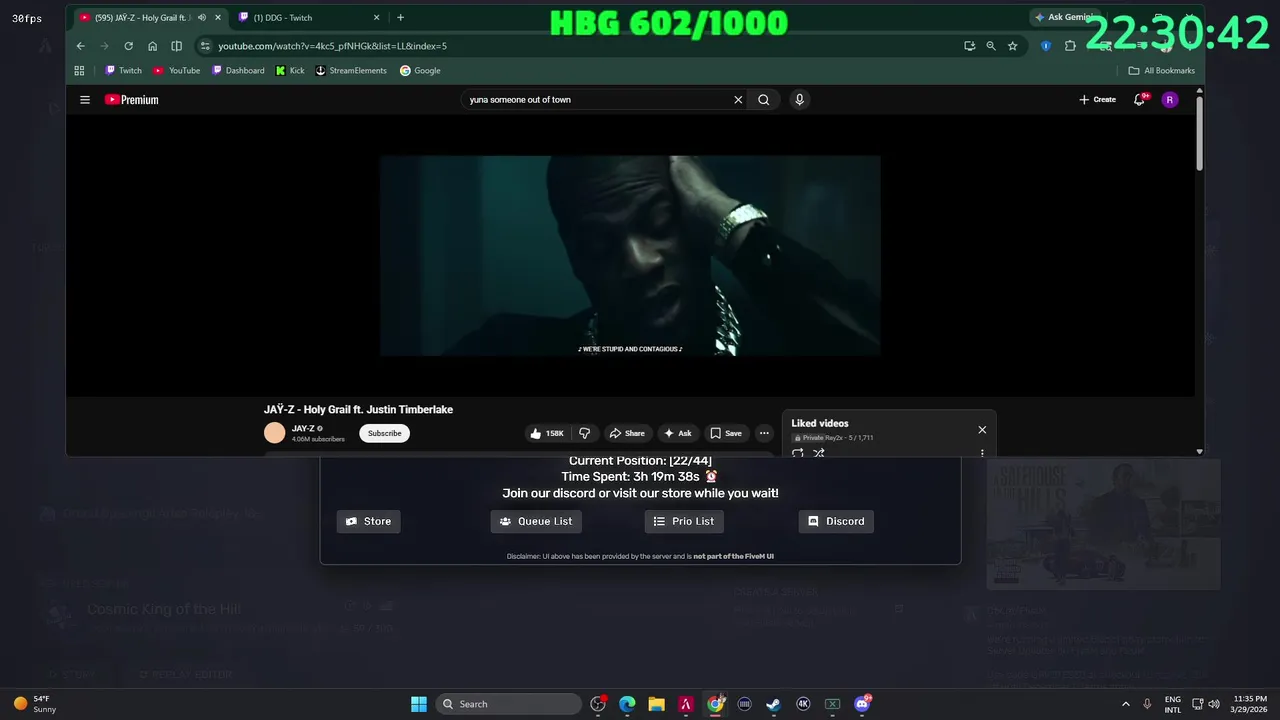The width and height of the screenshot is (1280, 720).
Task: Mute the YouTube tab audio
Action: click(x=202, y=17)
